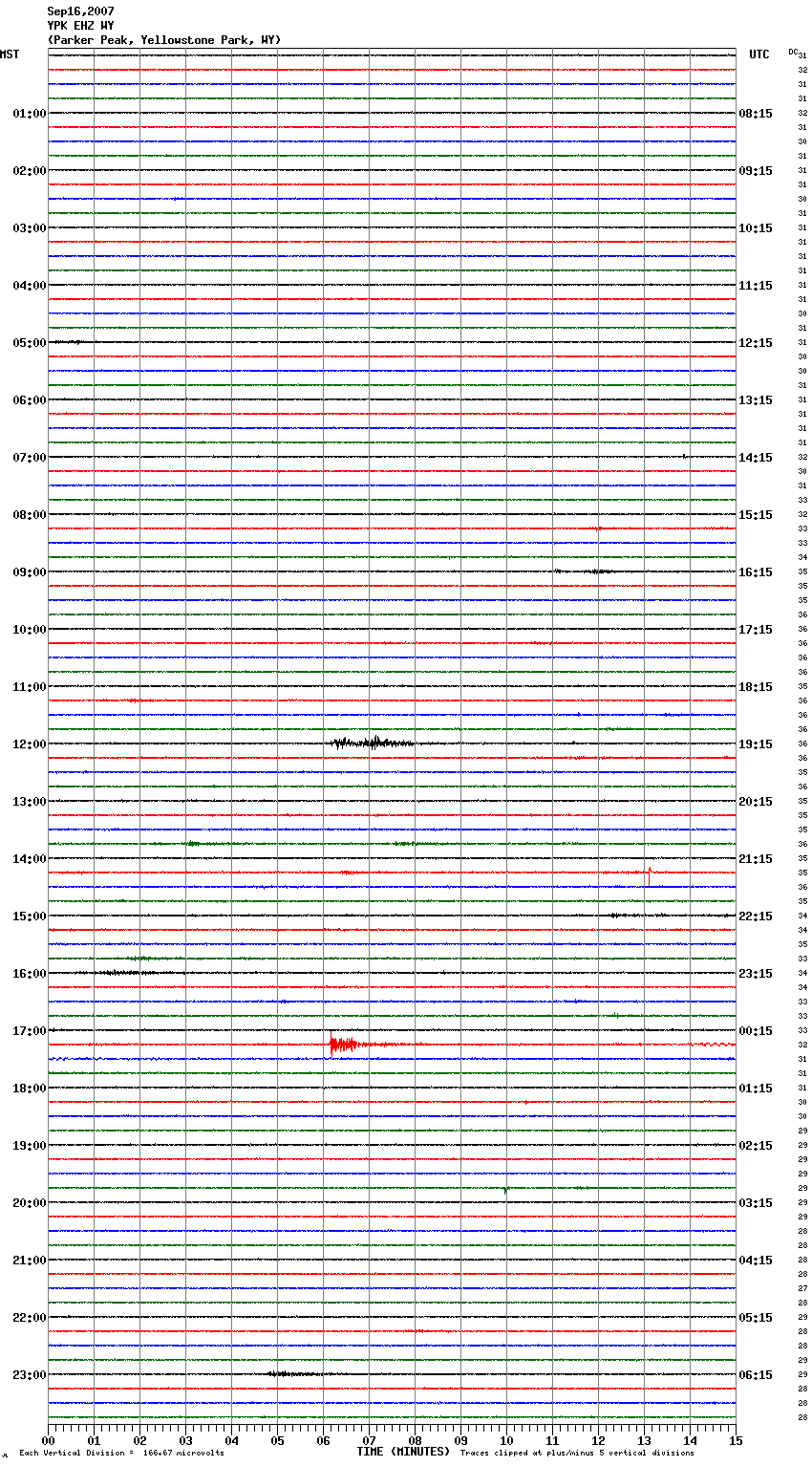Click the "15" minute tick on time axis
Screen dimensions: 812x1466
coord(736,1440)
